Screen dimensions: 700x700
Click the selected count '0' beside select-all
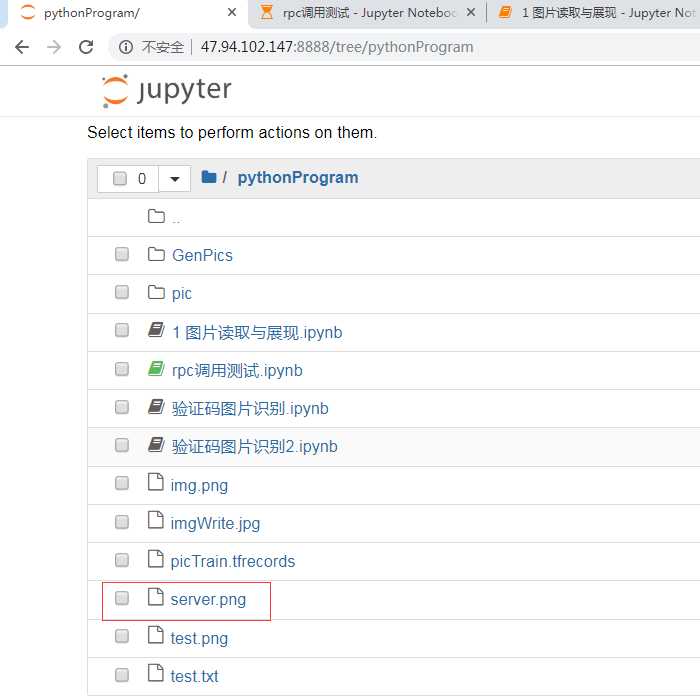click(x=142, y=179)
